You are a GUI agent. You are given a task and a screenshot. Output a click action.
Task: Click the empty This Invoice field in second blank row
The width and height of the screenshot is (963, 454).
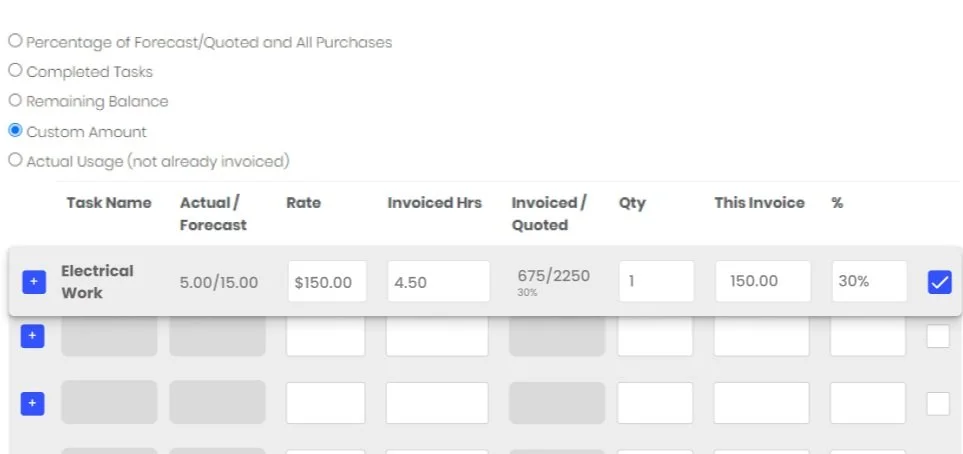[762, 403]
